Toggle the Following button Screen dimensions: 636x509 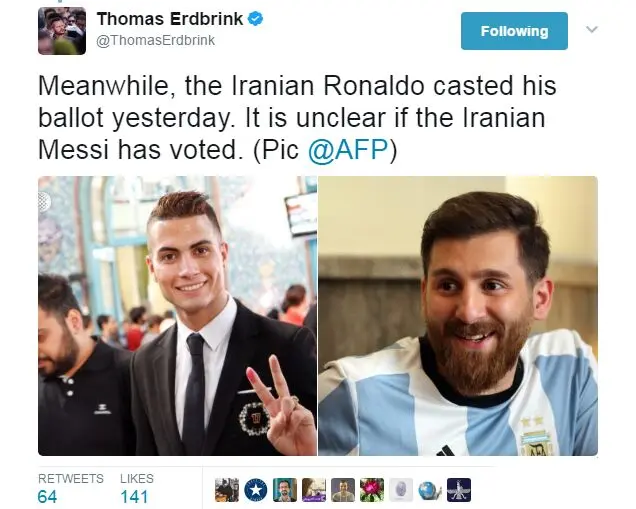click(514, 31)
